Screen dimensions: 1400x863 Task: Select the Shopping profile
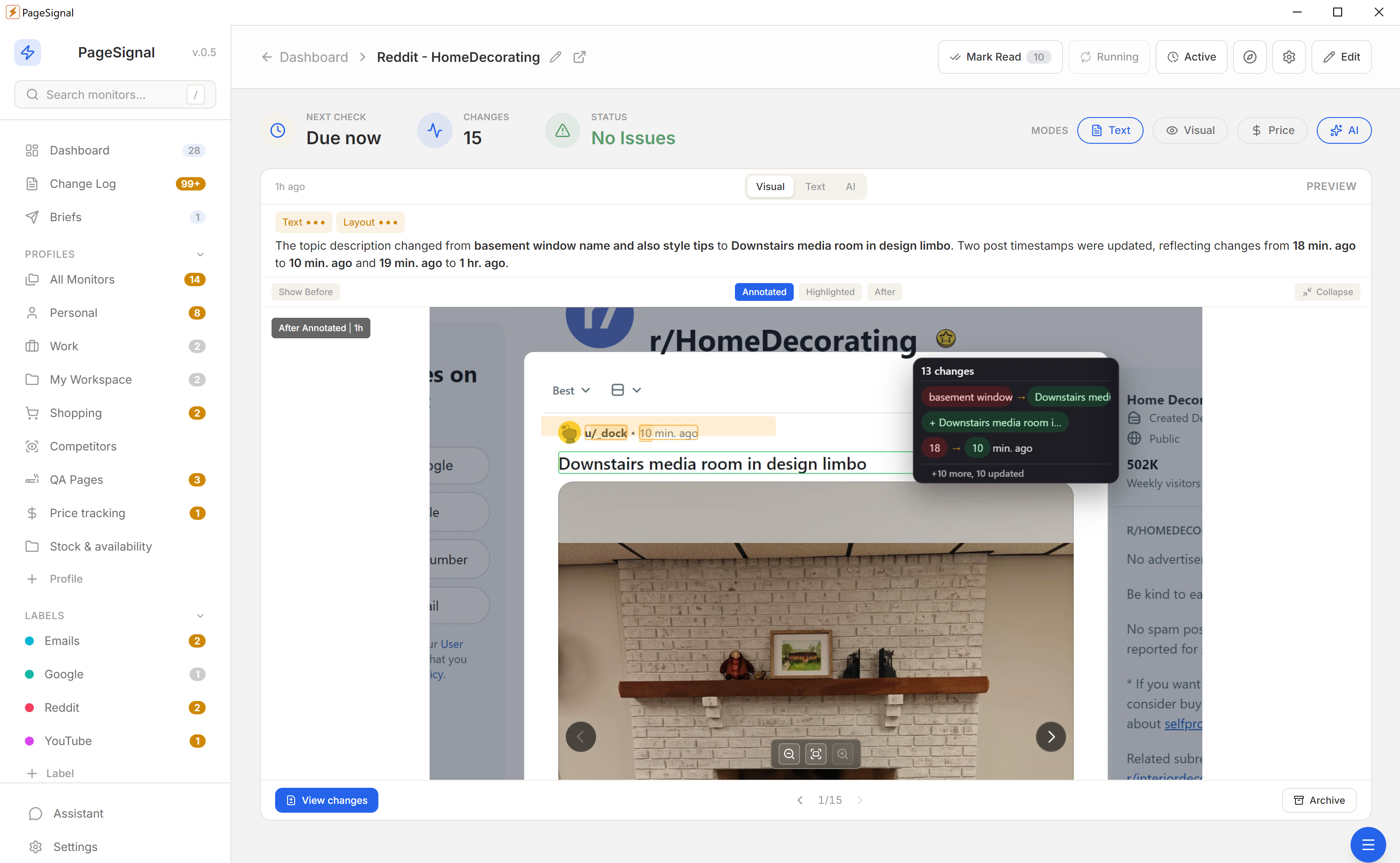click(x=115, y=413)
